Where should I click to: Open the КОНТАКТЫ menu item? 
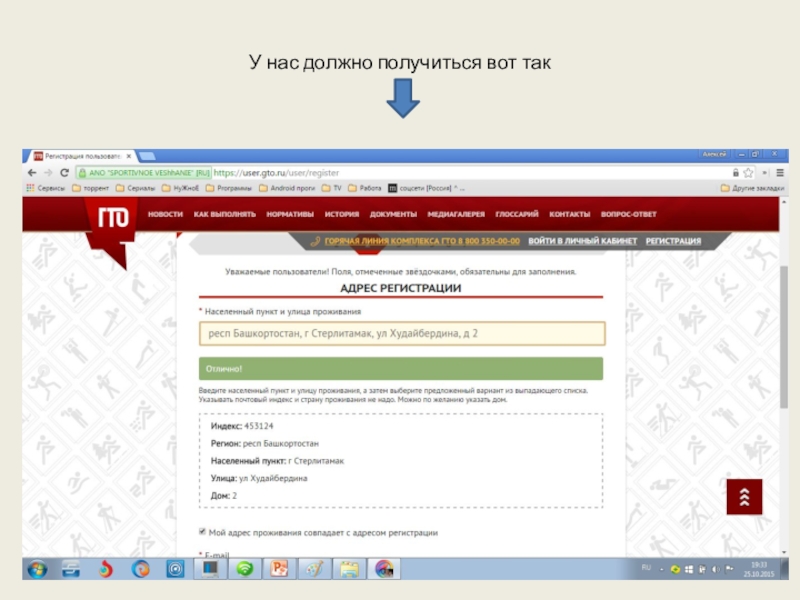(x=569, y=214)
